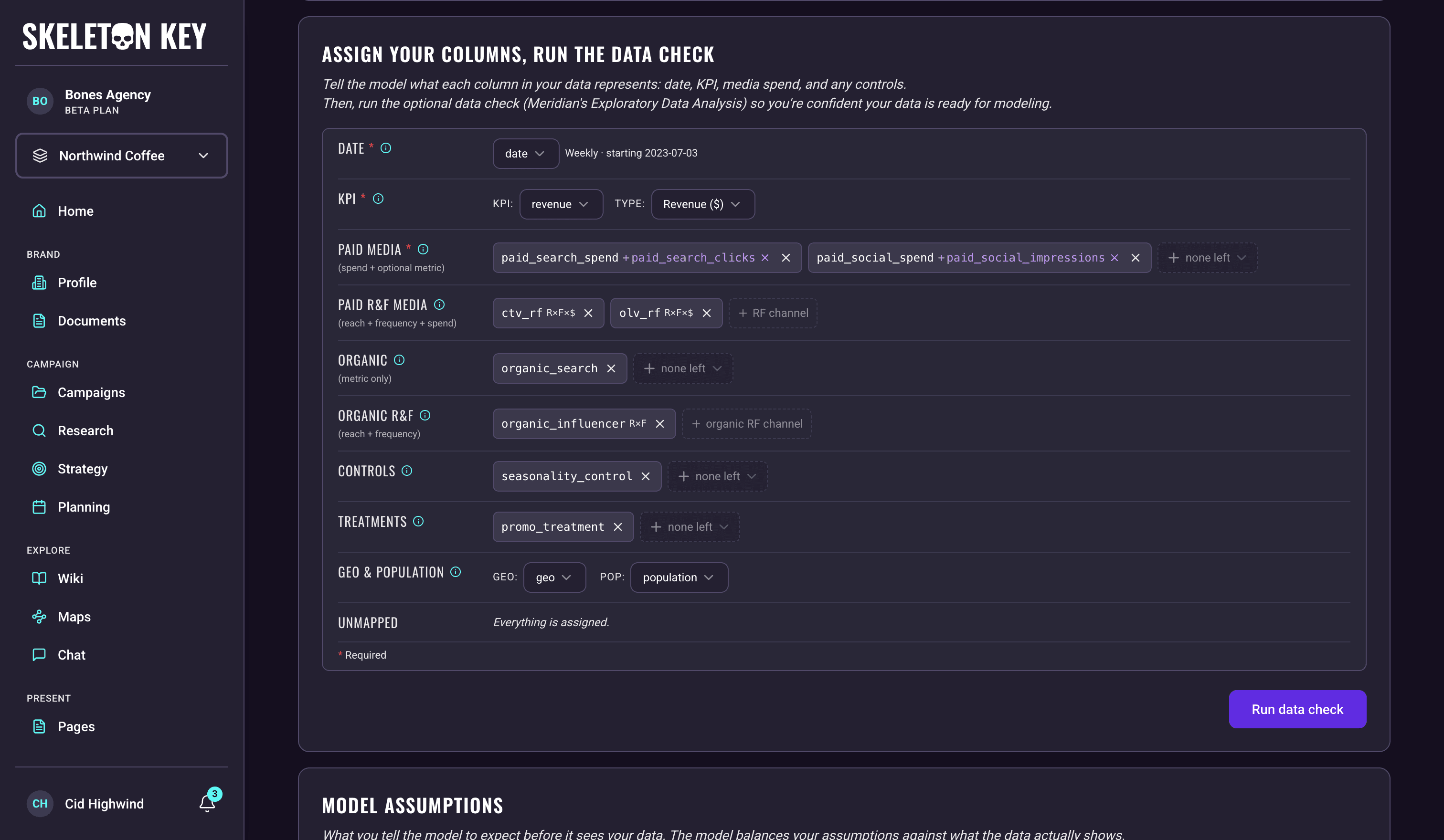Image resolution: width=1444 pixels, height=840 pixels.
Task: Remove the whole paid_social_spend chip
Action: (1135, 258)
